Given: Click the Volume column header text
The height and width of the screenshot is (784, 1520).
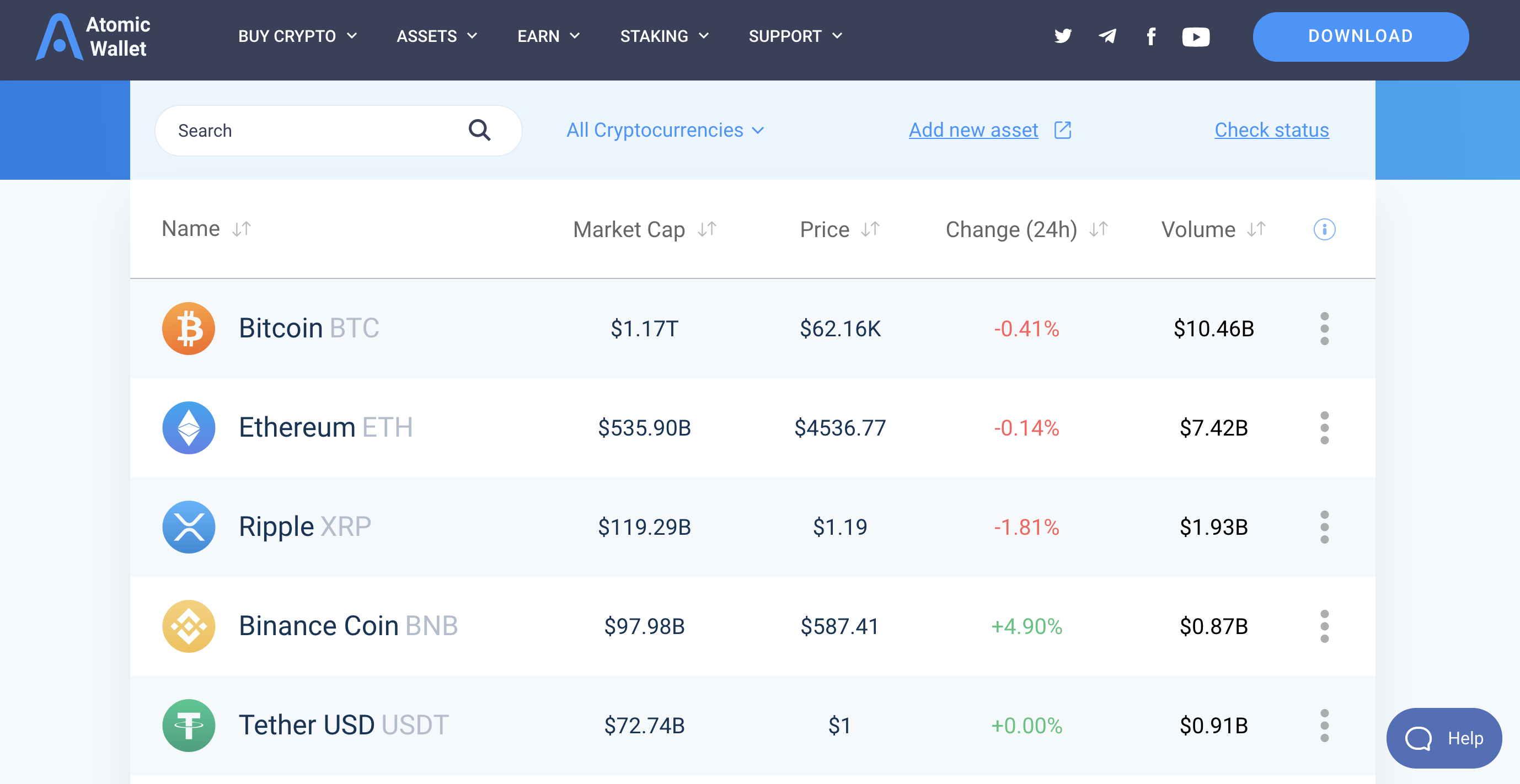Looking at the screenshot, I should click(1198, 229).
